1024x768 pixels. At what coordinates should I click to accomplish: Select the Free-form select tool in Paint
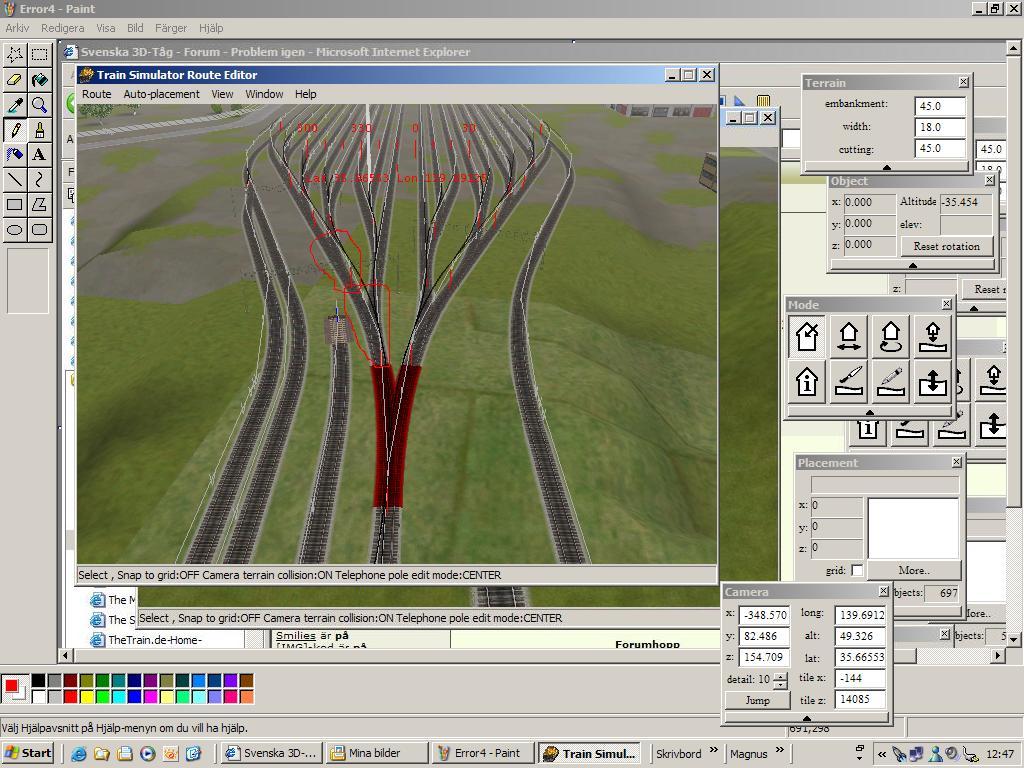(15, 55)
